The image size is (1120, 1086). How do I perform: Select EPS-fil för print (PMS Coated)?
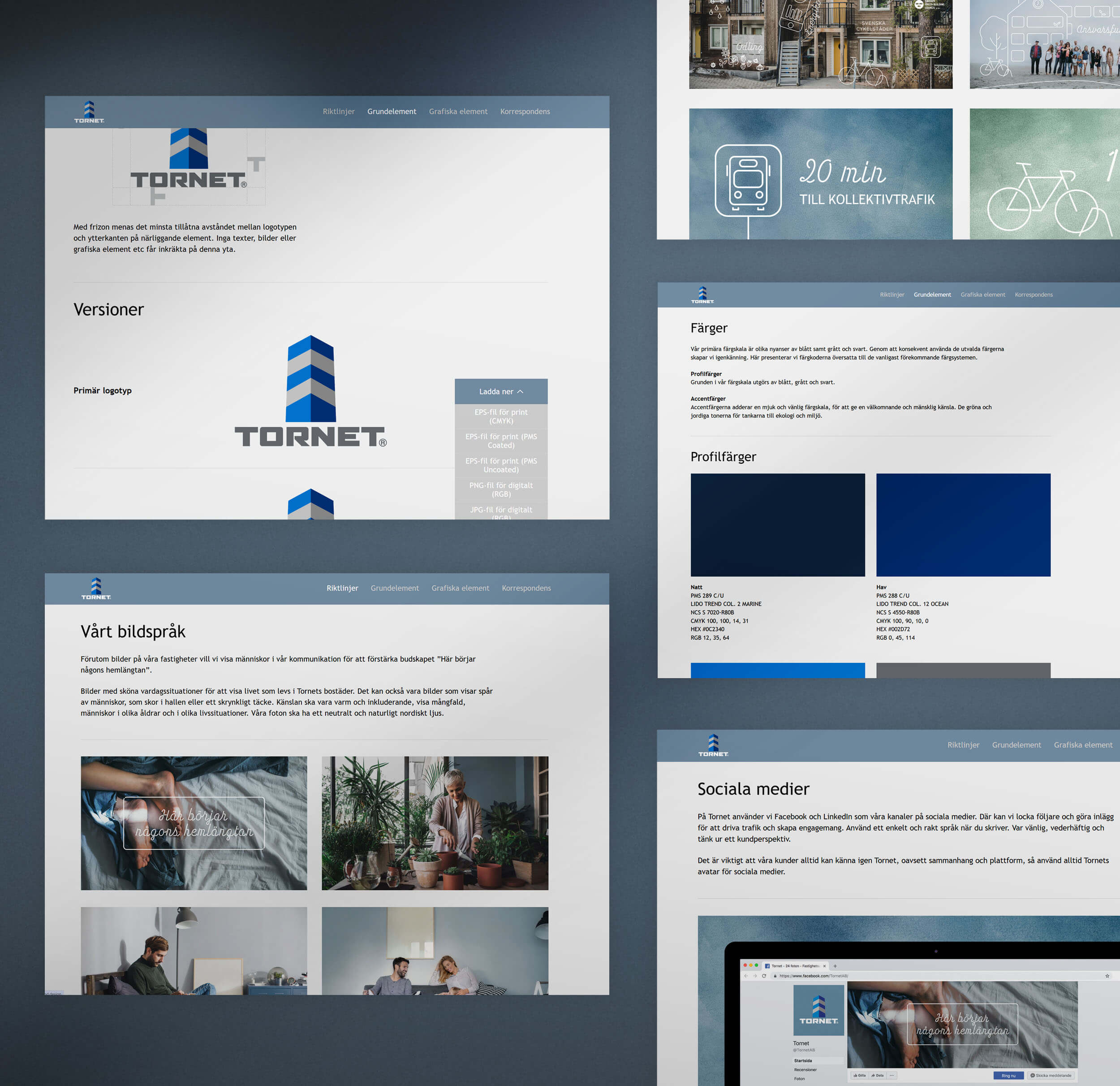coord(501,441)
